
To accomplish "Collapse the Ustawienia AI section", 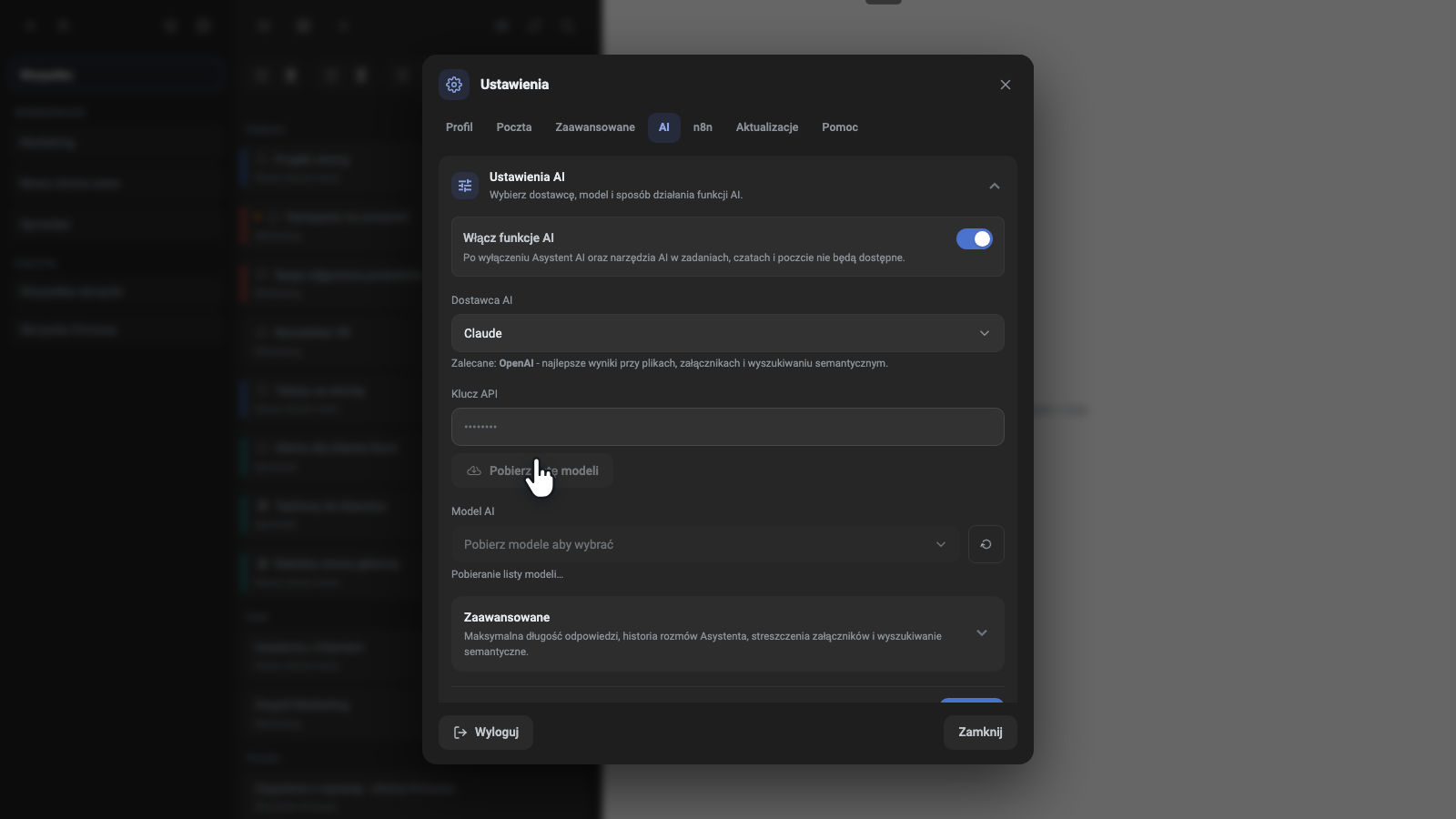I will point(995,186).
